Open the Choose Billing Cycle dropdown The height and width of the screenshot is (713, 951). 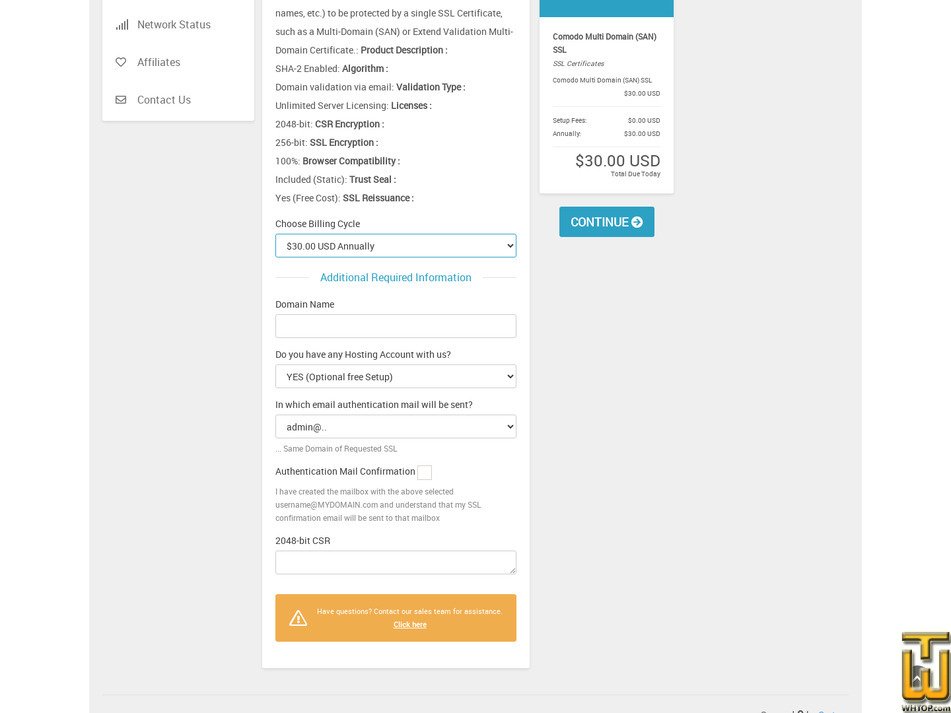click(395, 245)
